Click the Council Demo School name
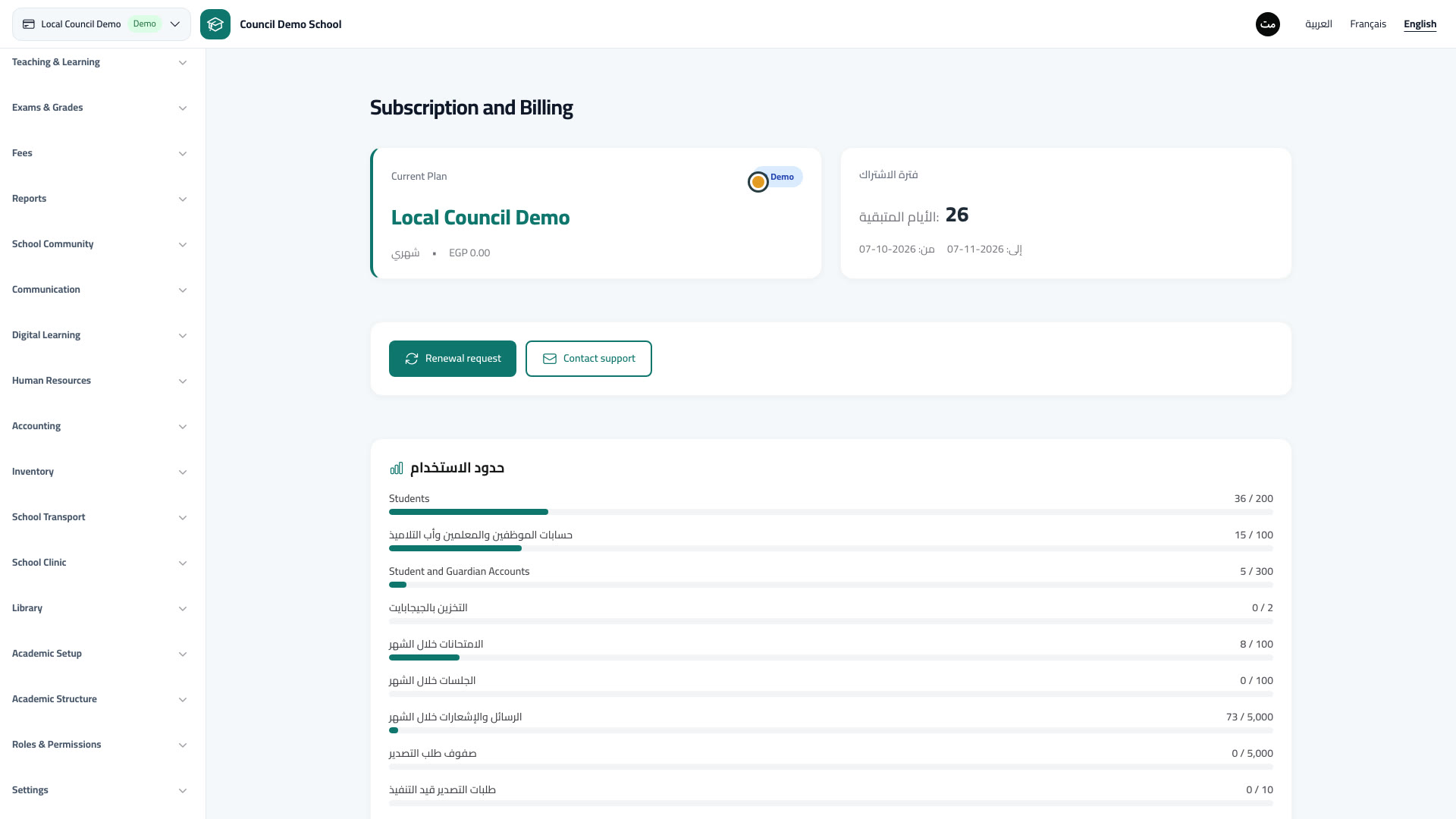Image resolution: width=1456 pixels, height=819 pixels. (290, 24)
